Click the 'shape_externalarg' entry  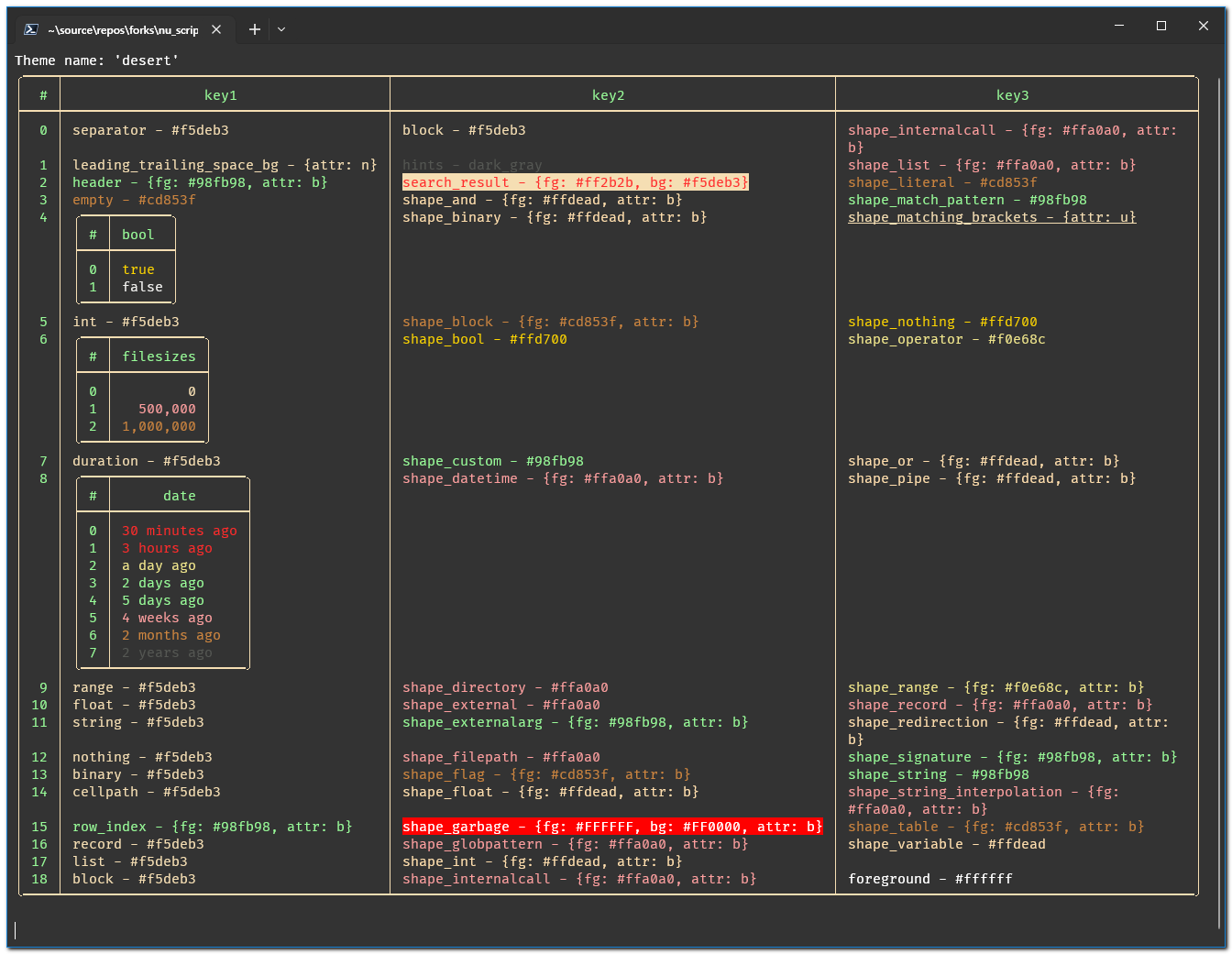click(x=576, y=722)
